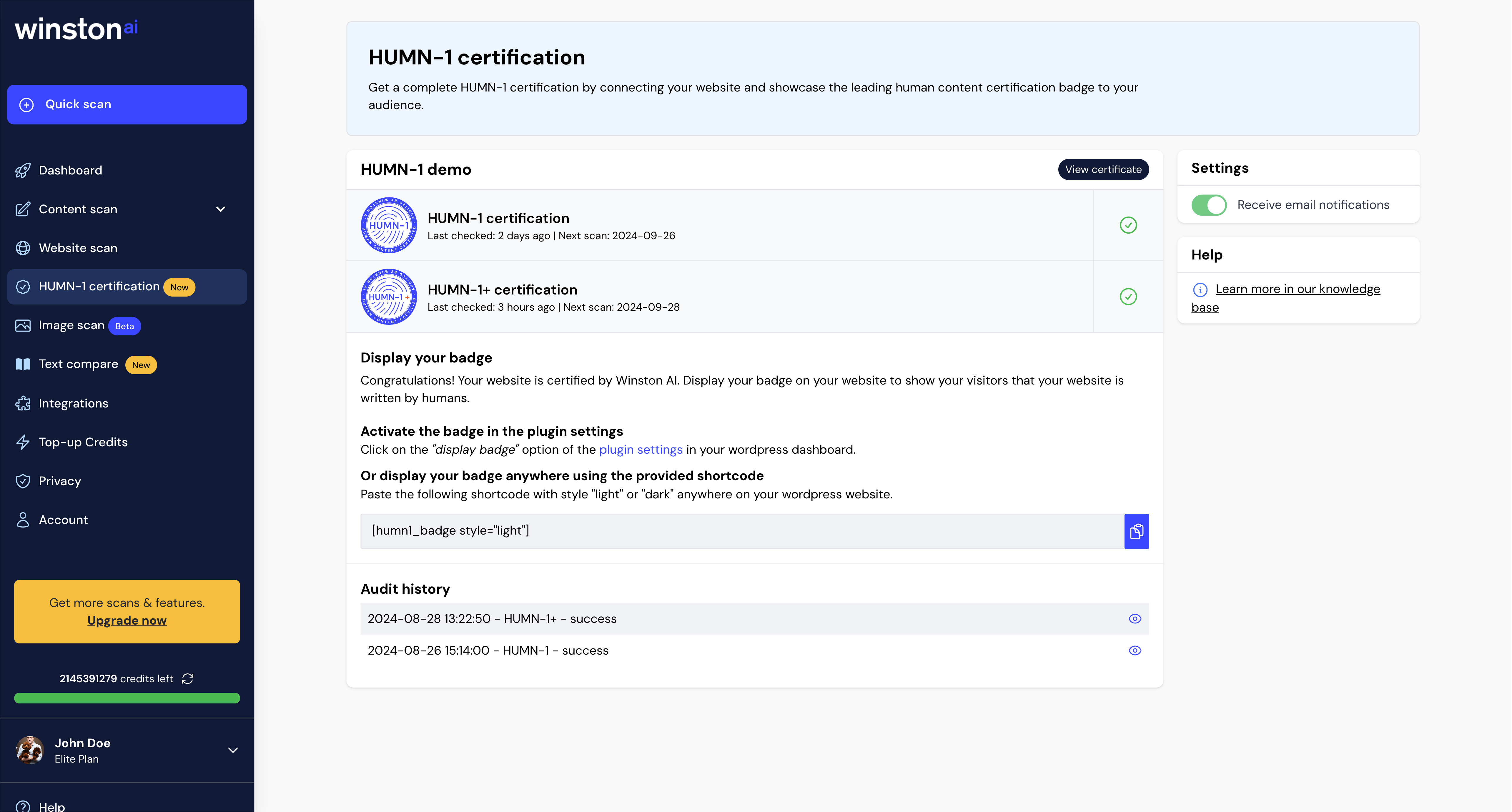The image size is (1512, 812).
Task: Expand the Content scan submenu chevron
Action: pos(221,209)
